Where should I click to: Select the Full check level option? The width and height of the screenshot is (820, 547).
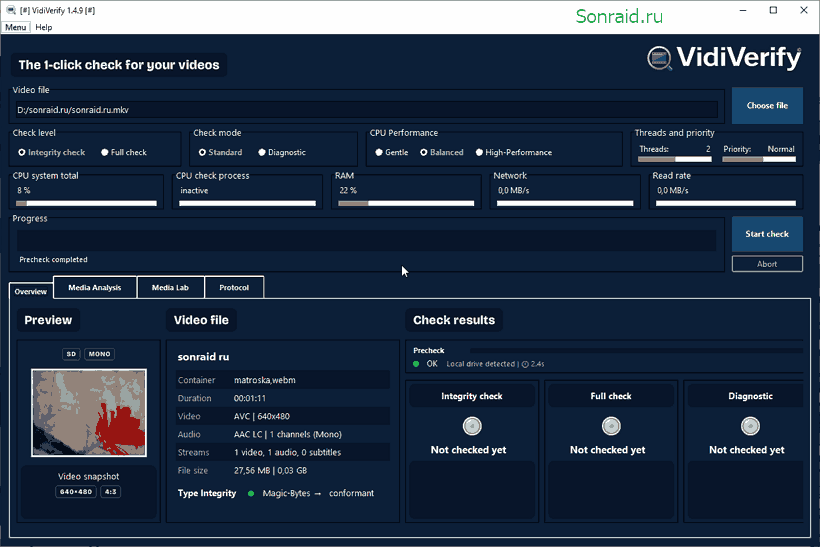tap(123, 152)
